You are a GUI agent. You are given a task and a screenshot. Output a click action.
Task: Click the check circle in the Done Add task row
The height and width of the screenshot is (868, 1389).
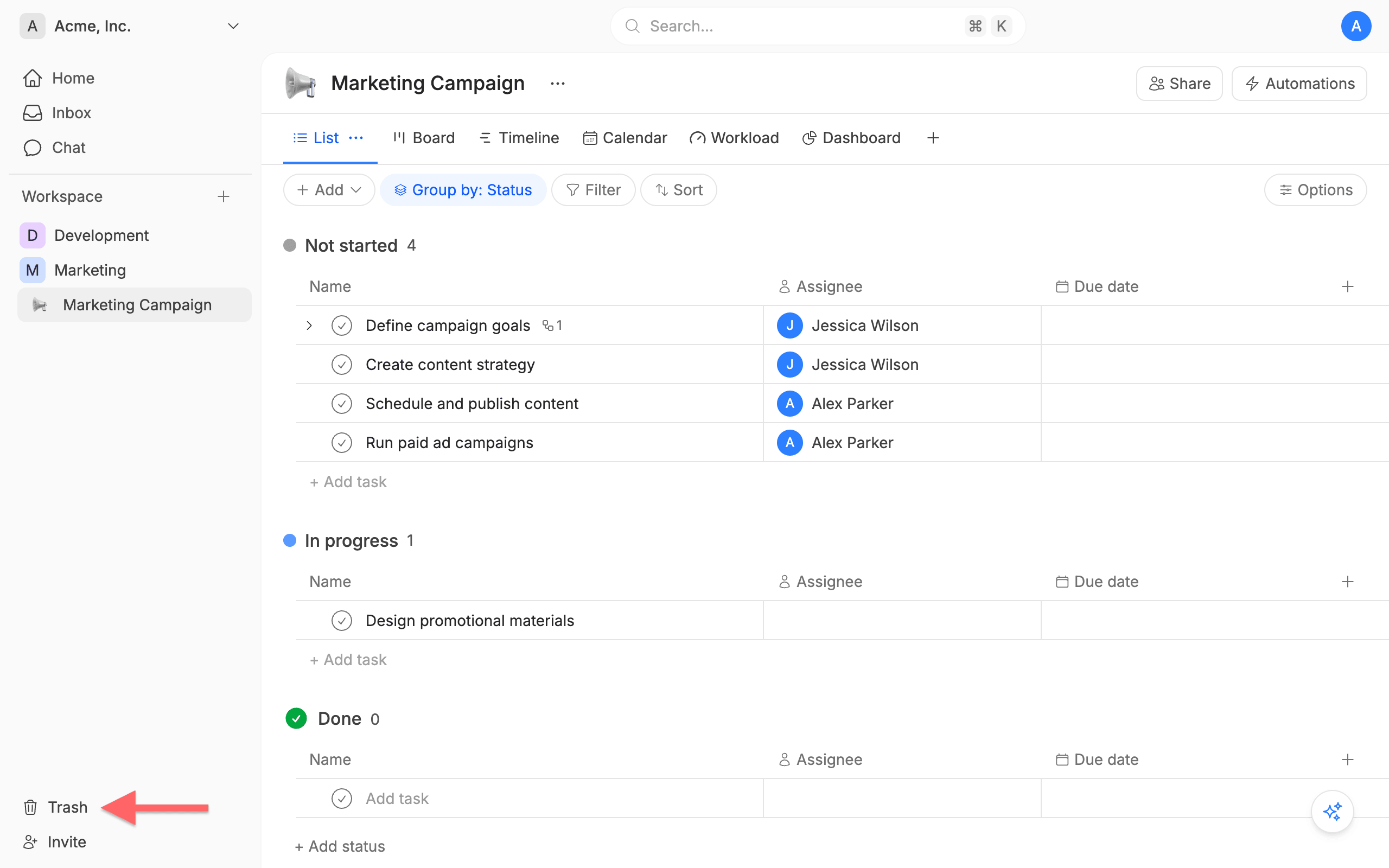[341, 799]
